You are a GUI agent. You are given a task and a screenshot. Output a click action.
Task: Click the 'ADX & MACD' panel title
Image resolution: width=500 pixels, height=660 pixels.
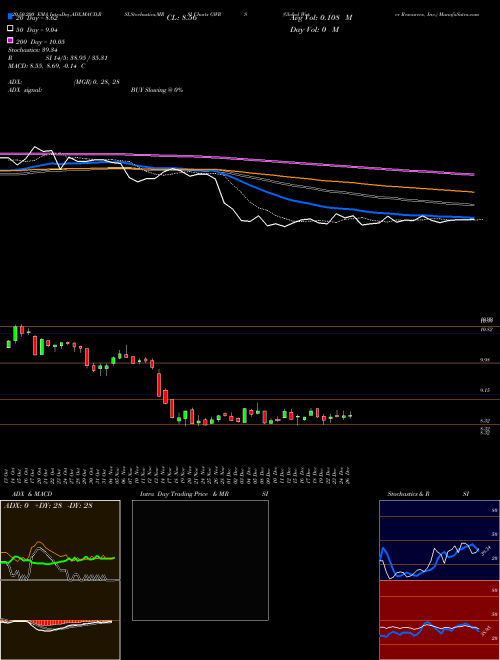click(32, 494)
